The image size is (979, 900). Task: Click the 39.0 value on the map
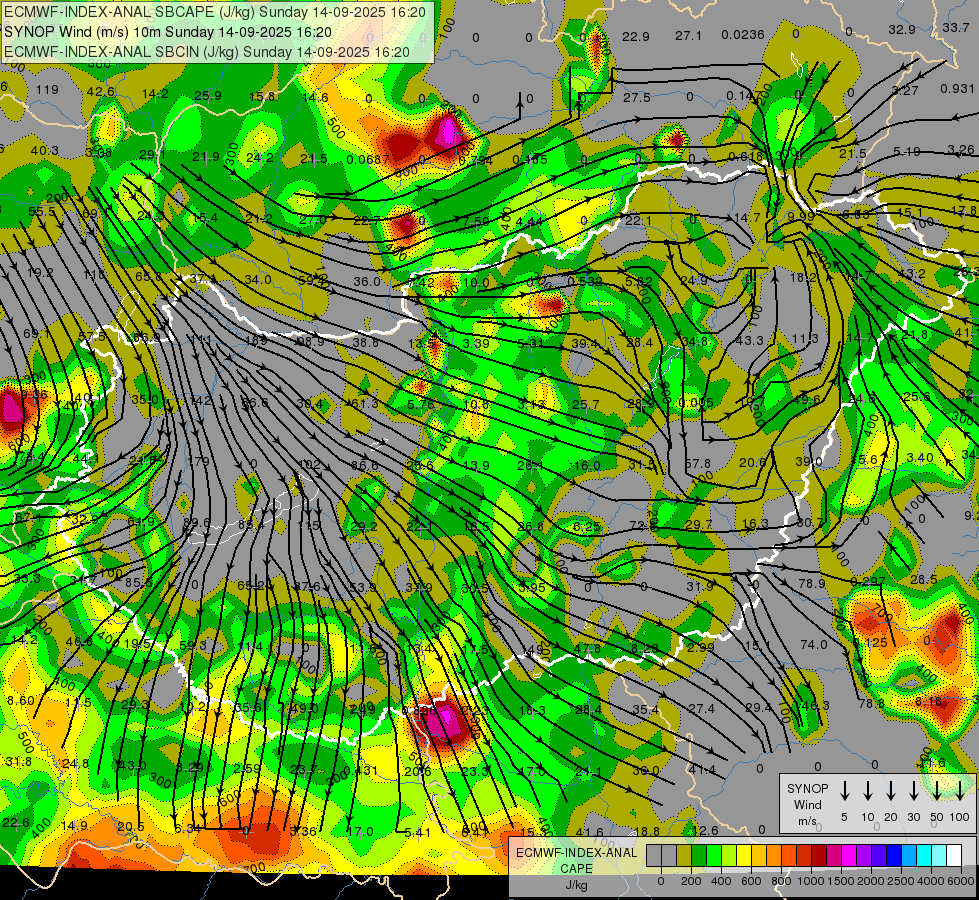[x=809, y=462]
